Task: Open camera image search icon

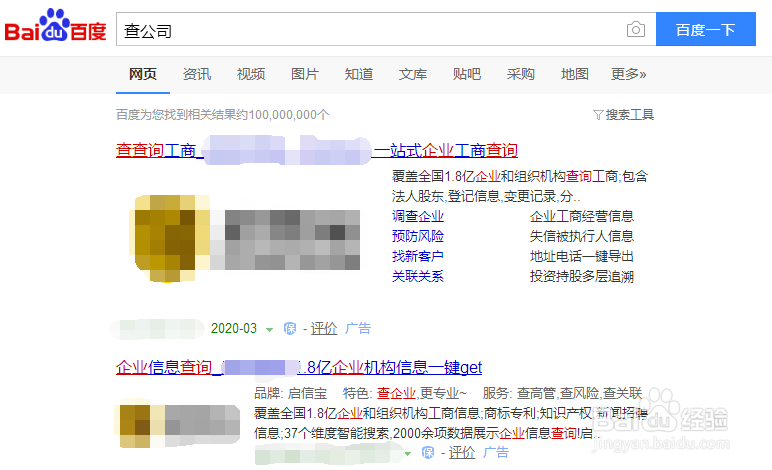Action: click(x=636, y=30)
